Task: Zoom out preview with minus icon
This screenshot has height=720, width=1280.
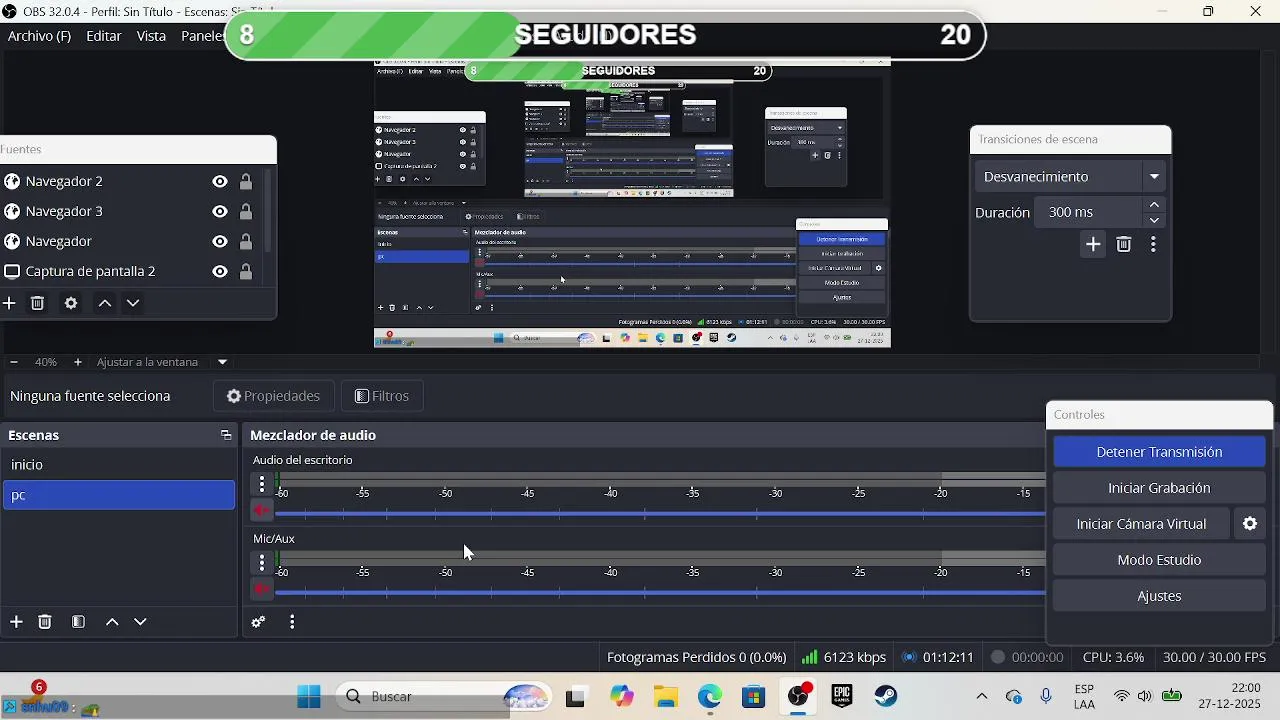Action: [13, 362]
